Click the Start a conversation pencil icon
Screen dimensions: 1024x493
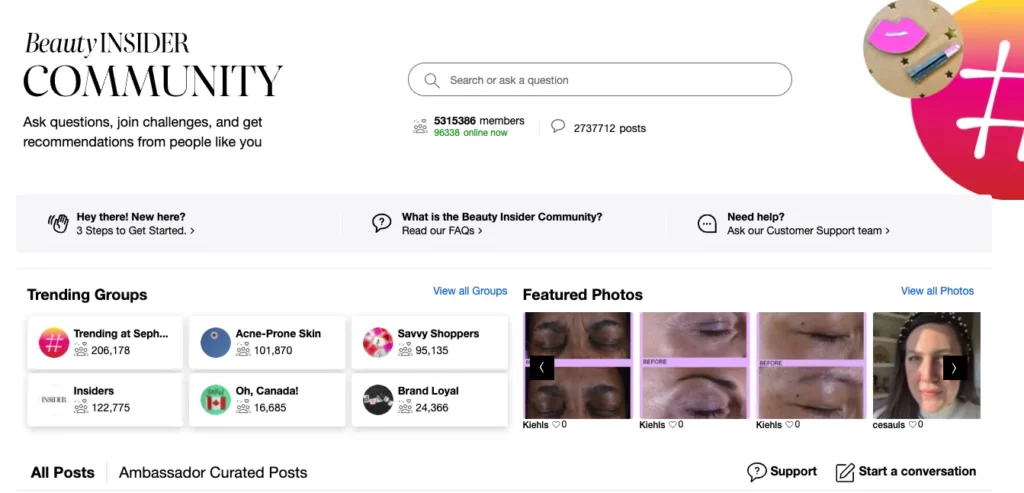click(845, 472)
